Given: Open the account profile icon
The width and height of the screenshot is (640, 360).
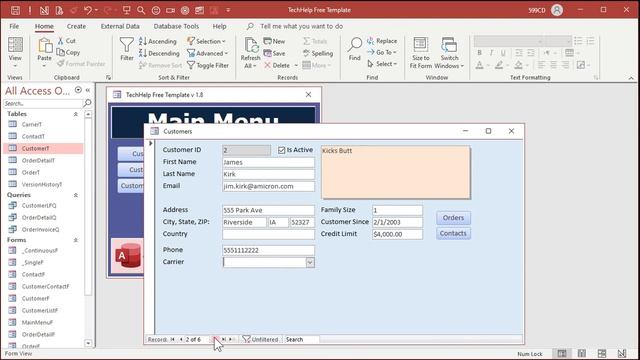Looking at the screenshot, I should [x=557, y=10].
